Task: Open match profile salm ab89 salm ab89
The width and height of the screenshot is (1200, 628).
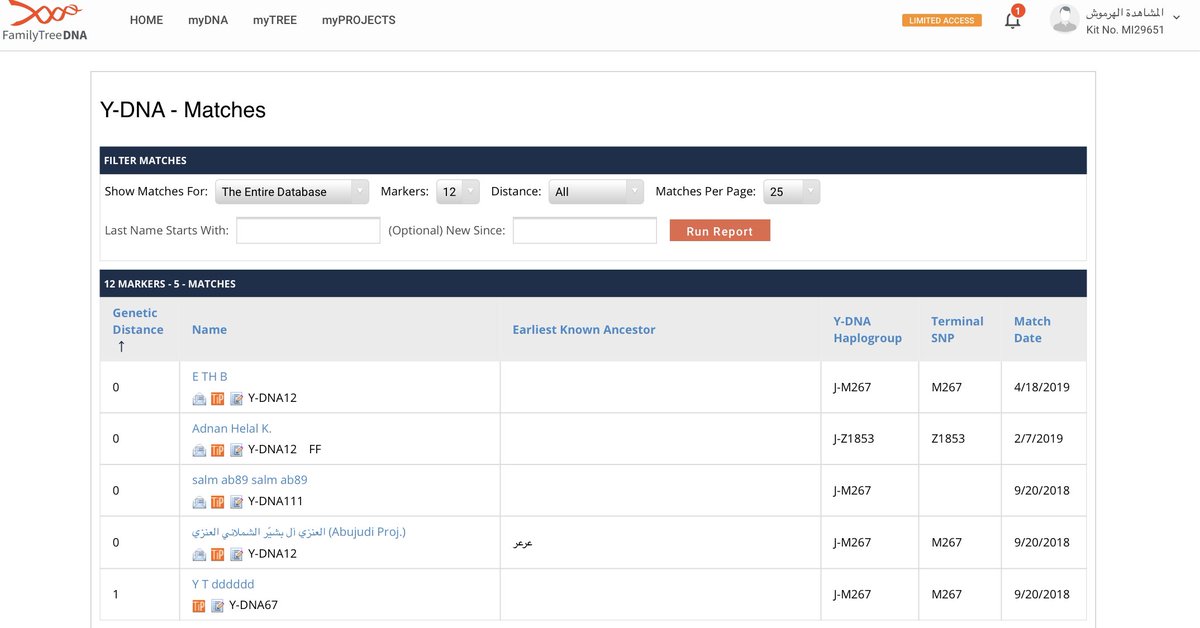Action: pyautogui.click(x=250, y=481)
